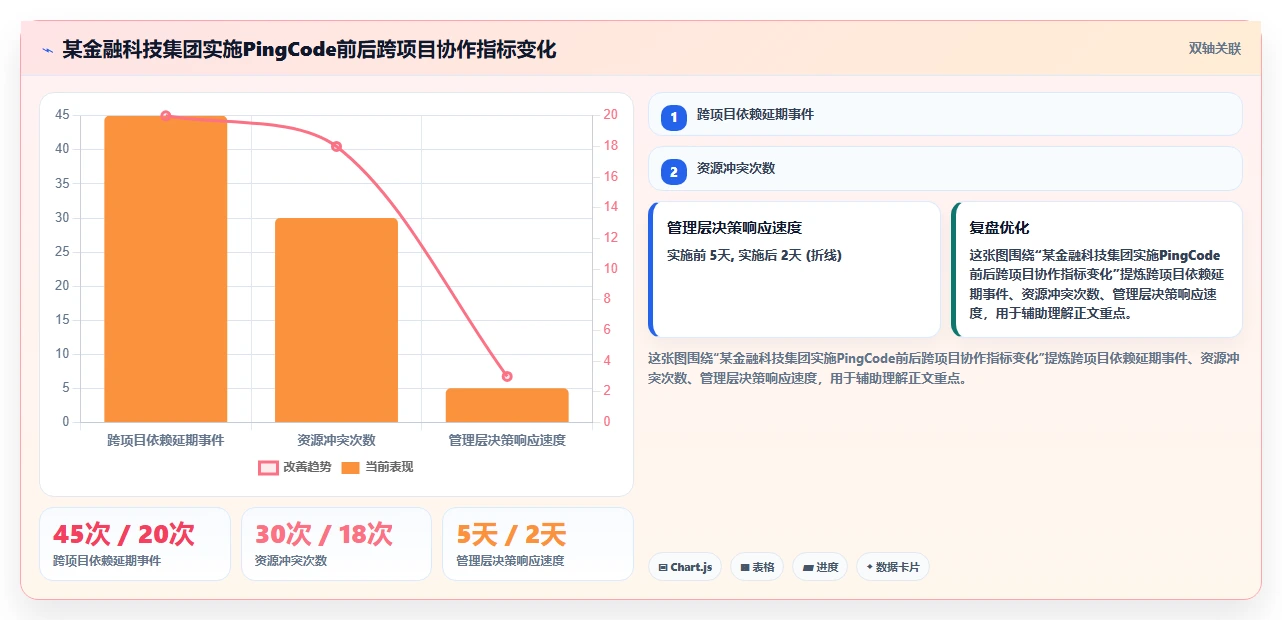Click the 表格 tag
Screen dimensions: 1282x620
coord(757,567)
